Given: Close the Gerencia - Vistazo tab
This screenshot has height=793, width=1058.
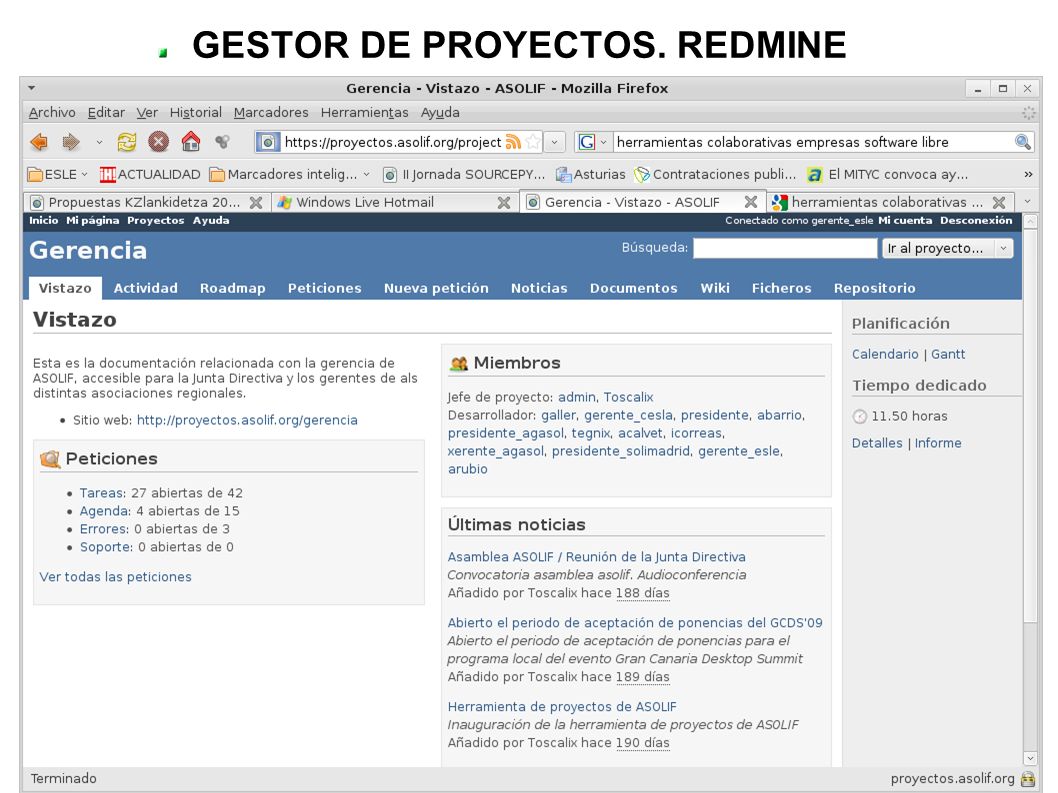Looking at the screenshot, I should [x=750, y=202].
